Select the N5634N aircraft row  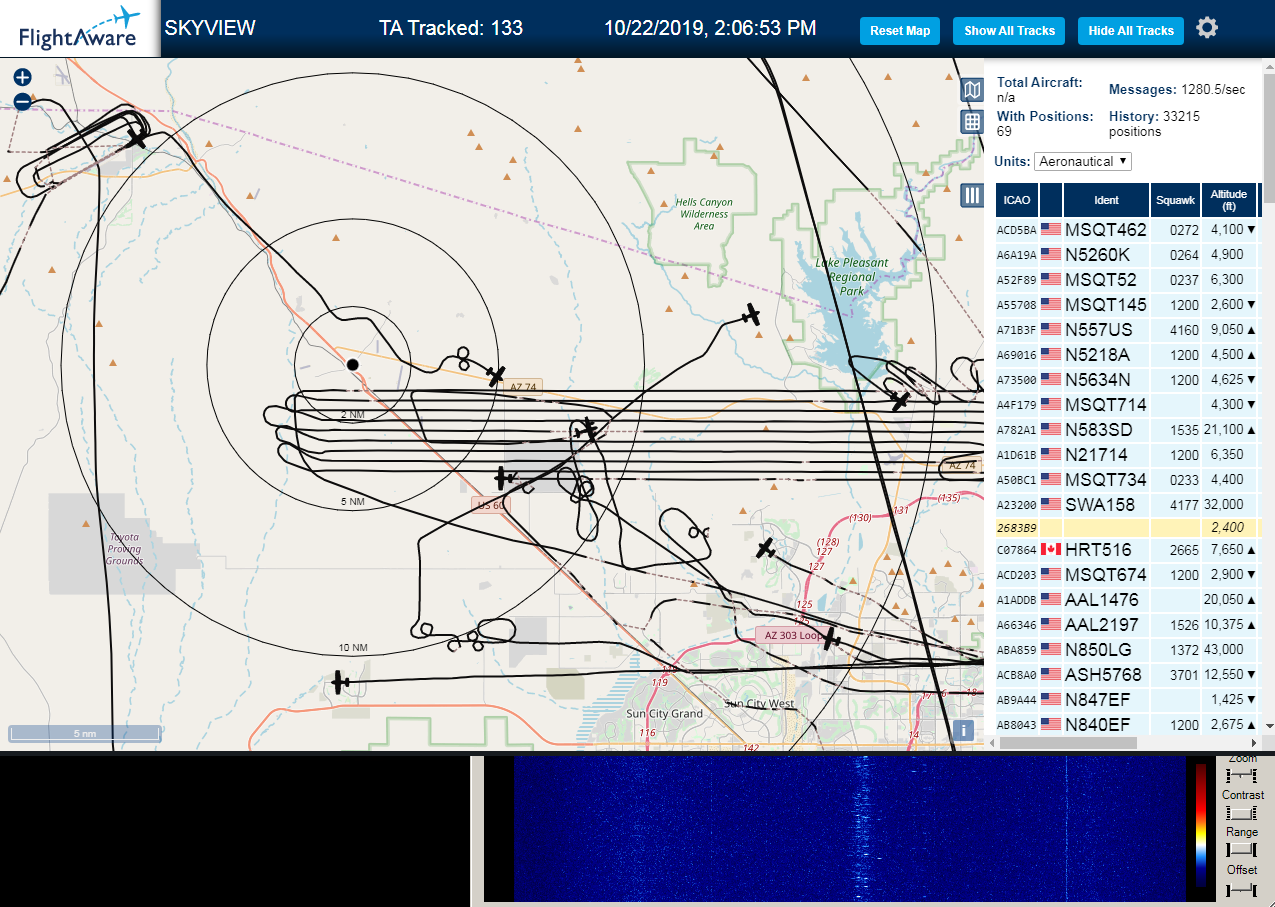coord(1128,379)
